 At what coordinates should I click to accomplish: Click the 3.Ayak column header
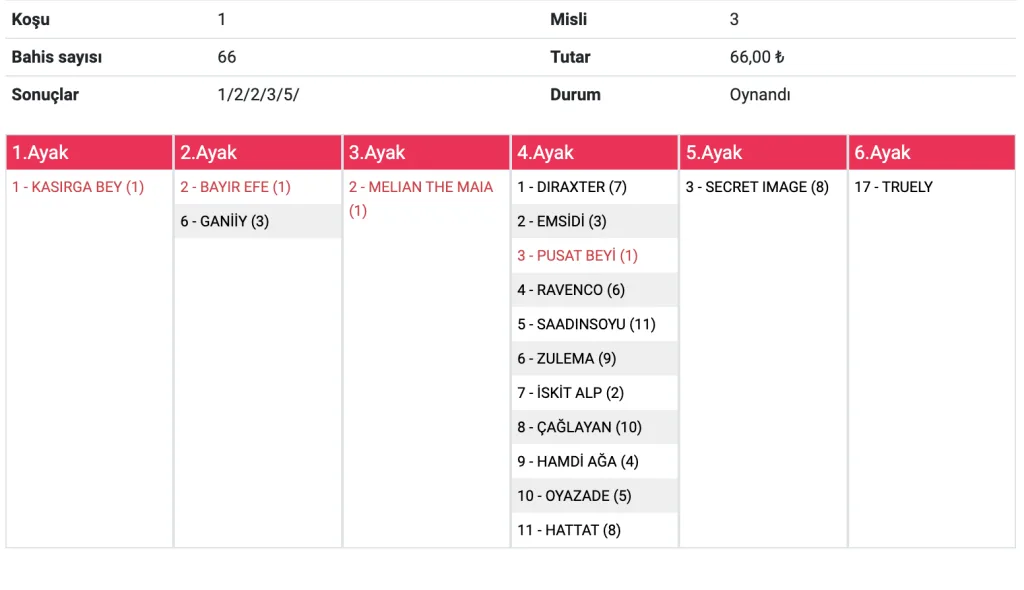pos(426,153)
